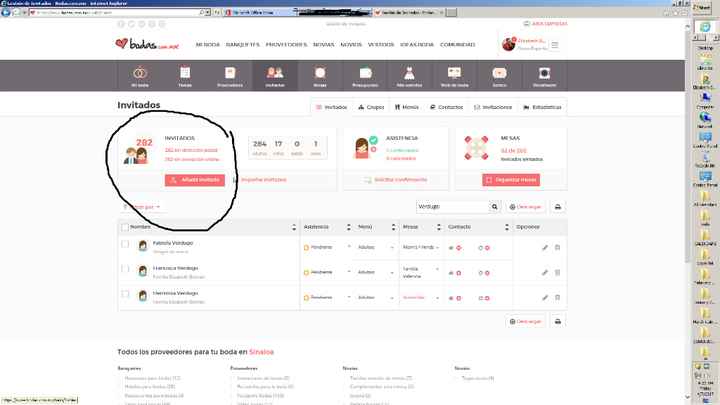Viewport: 720px width, 405px height.
Task: Click the printer icon above the guest table
Action: point(558,207)
